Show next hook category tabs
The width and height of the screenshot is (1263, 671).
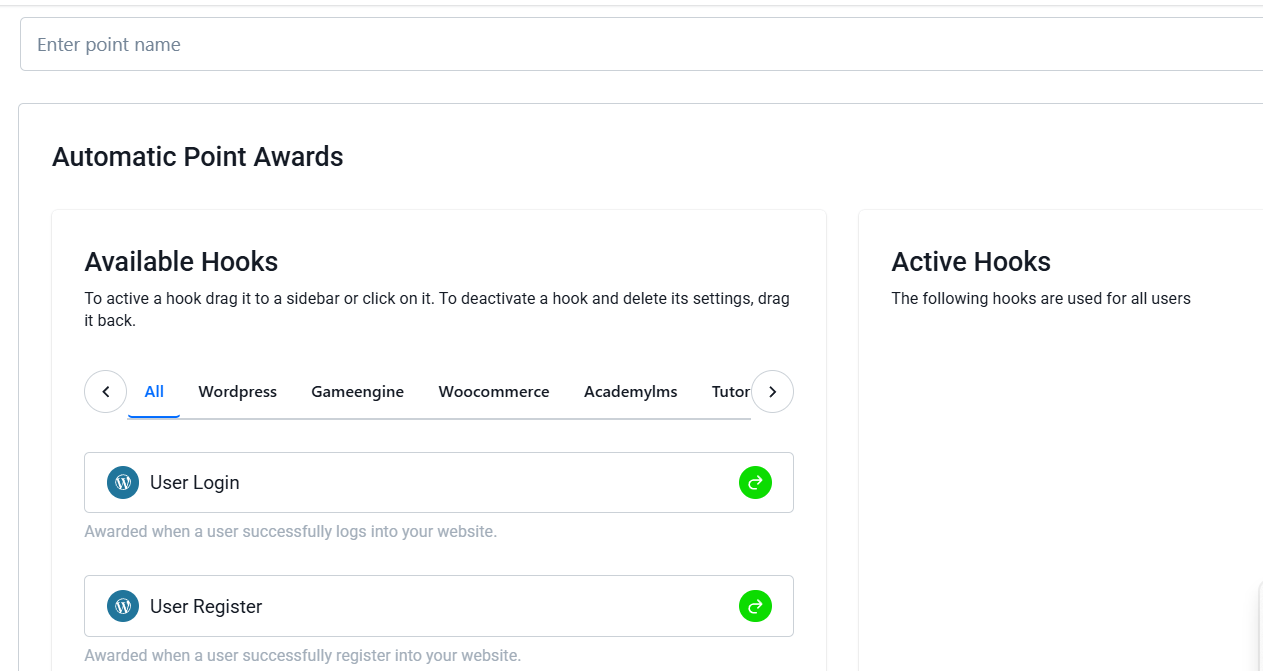pos(772,392)
